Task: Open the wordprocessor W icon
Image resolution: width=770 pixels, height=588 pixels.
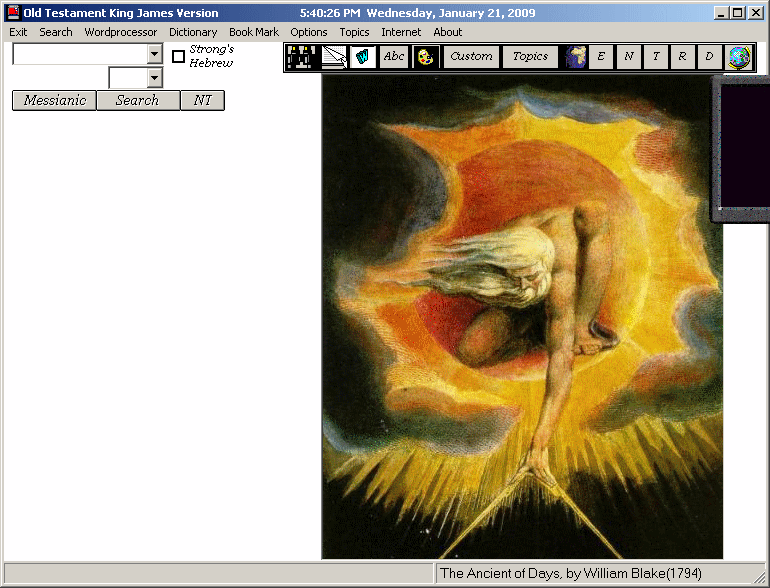Action: [x=363, y=57]
